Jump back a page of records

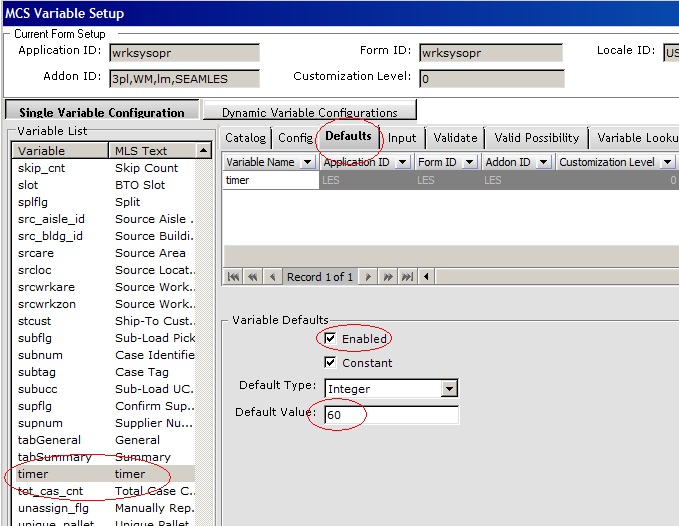[x=253, y=277]
